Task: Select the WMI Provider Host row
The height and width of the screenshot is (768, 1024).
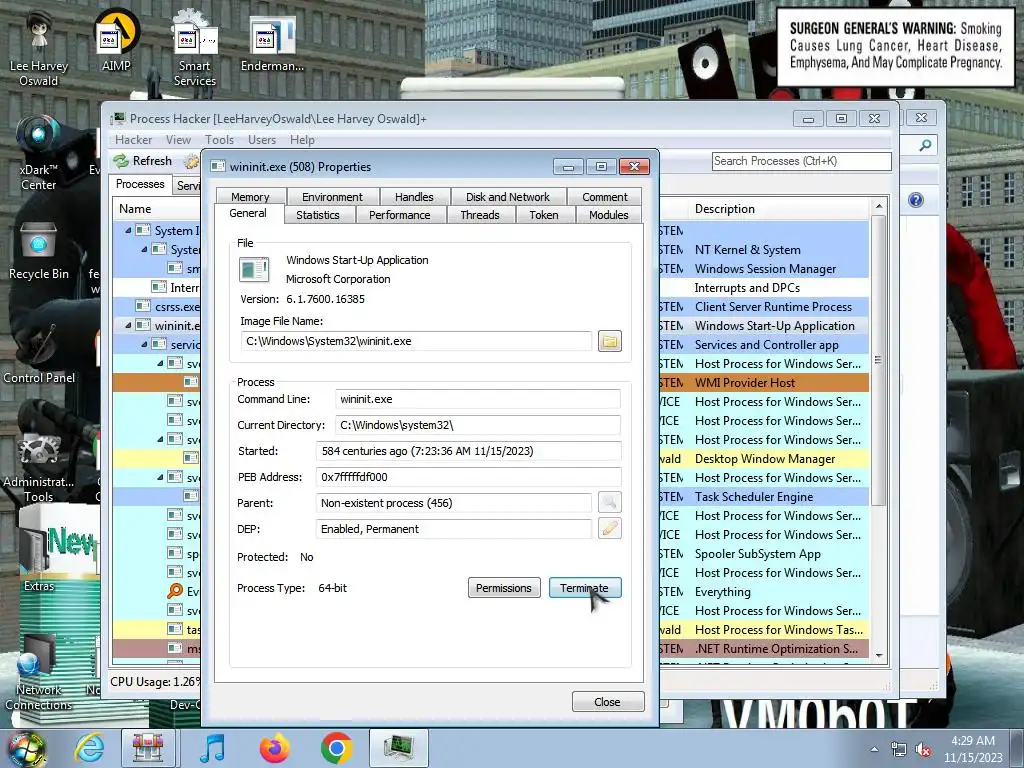Action: (x=490, y=383)
